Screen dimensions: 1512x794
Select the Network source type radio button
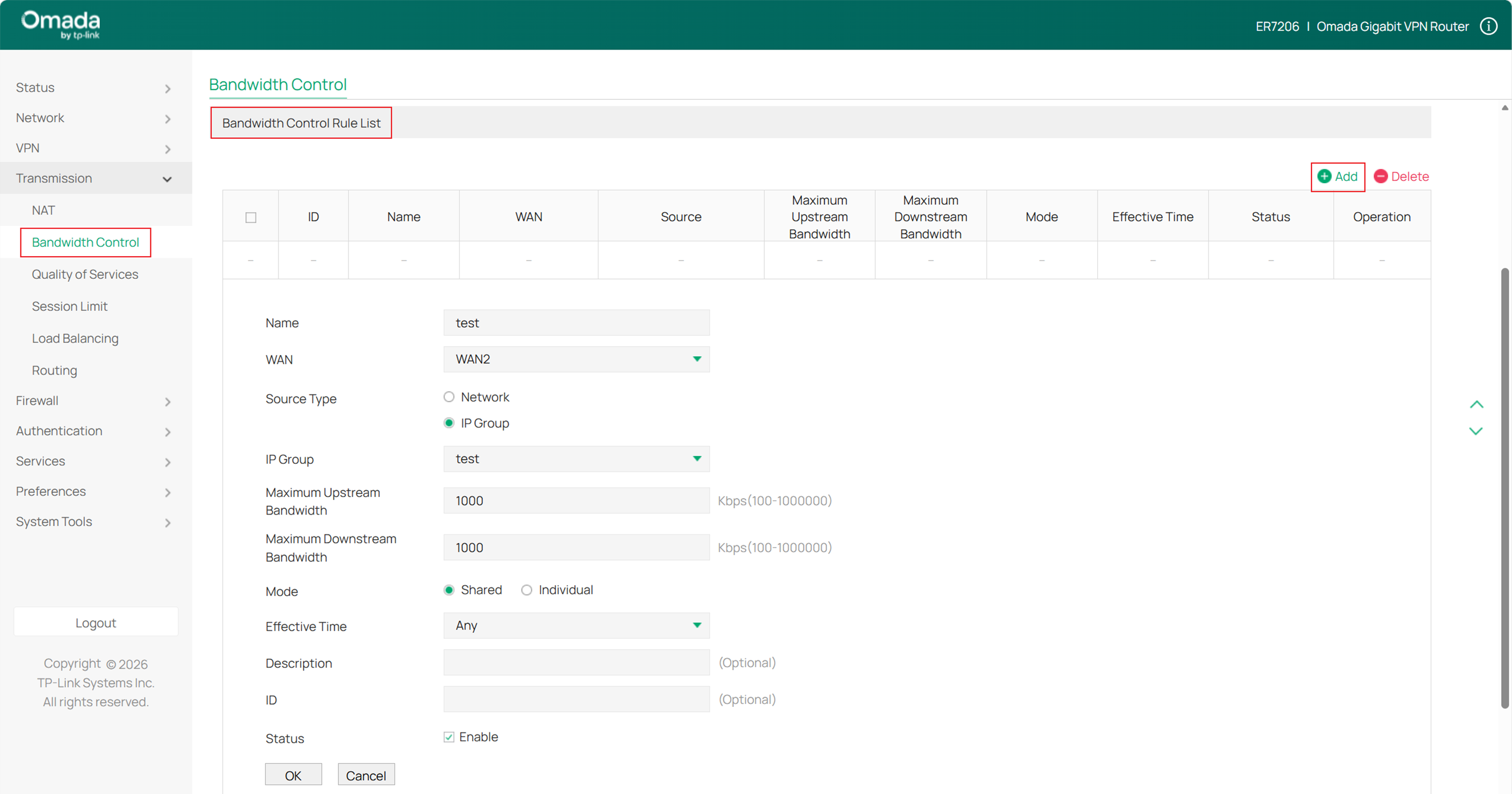click(449, 397)
